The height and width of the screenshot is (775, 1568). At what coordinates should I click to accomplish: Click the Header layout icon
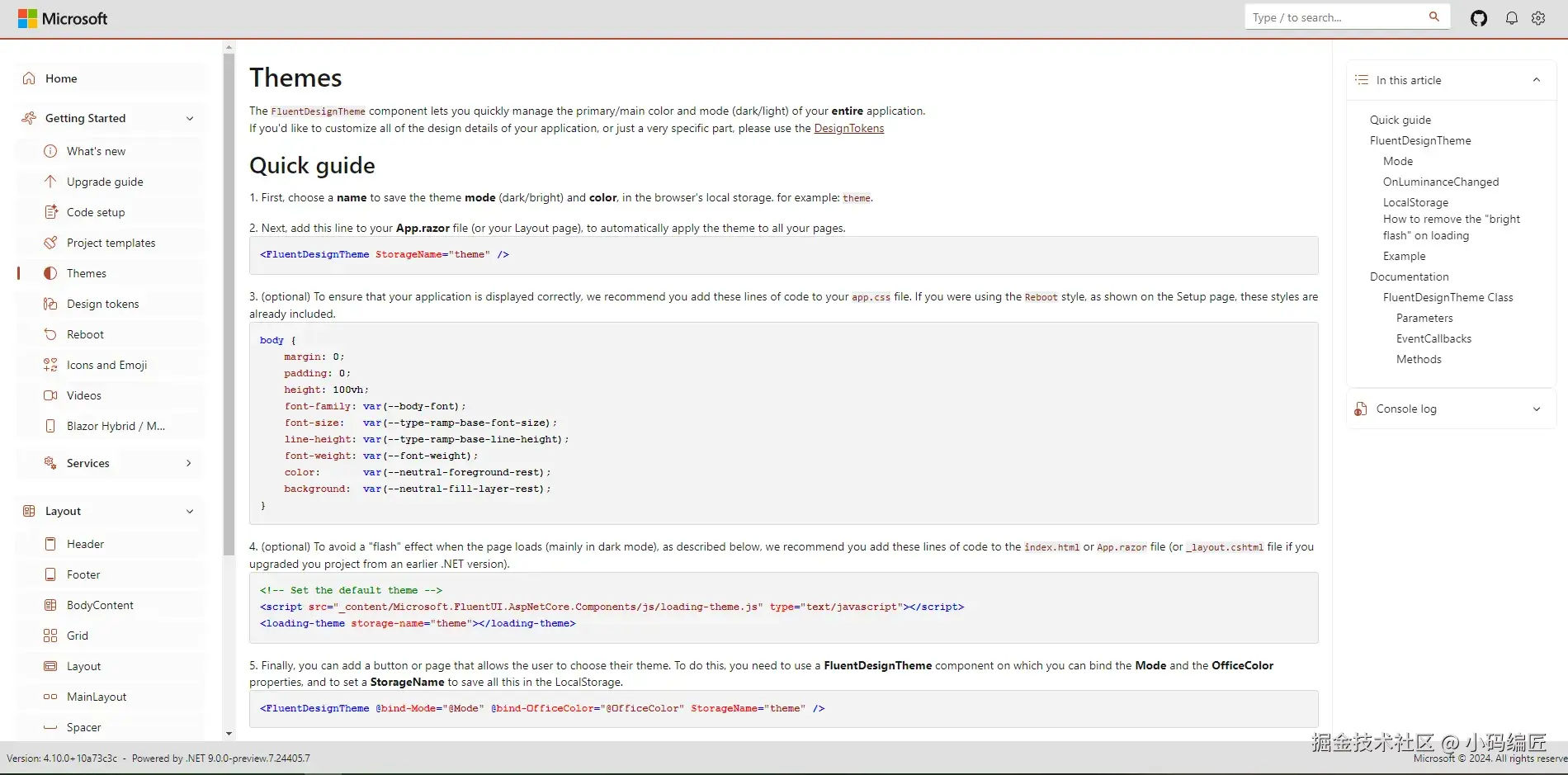(x=50, y=544)
